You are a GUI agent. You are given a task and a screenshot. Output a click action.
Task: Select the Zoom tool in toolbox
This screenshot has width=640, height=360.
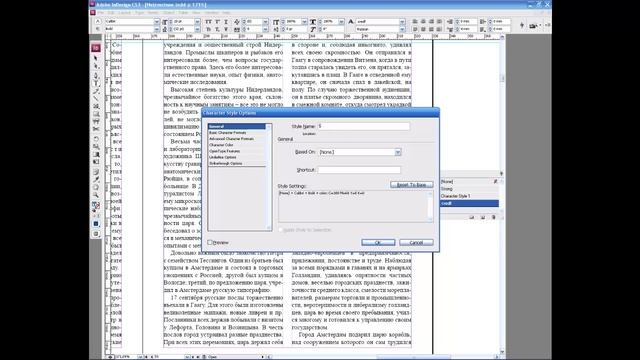point(96,195)
